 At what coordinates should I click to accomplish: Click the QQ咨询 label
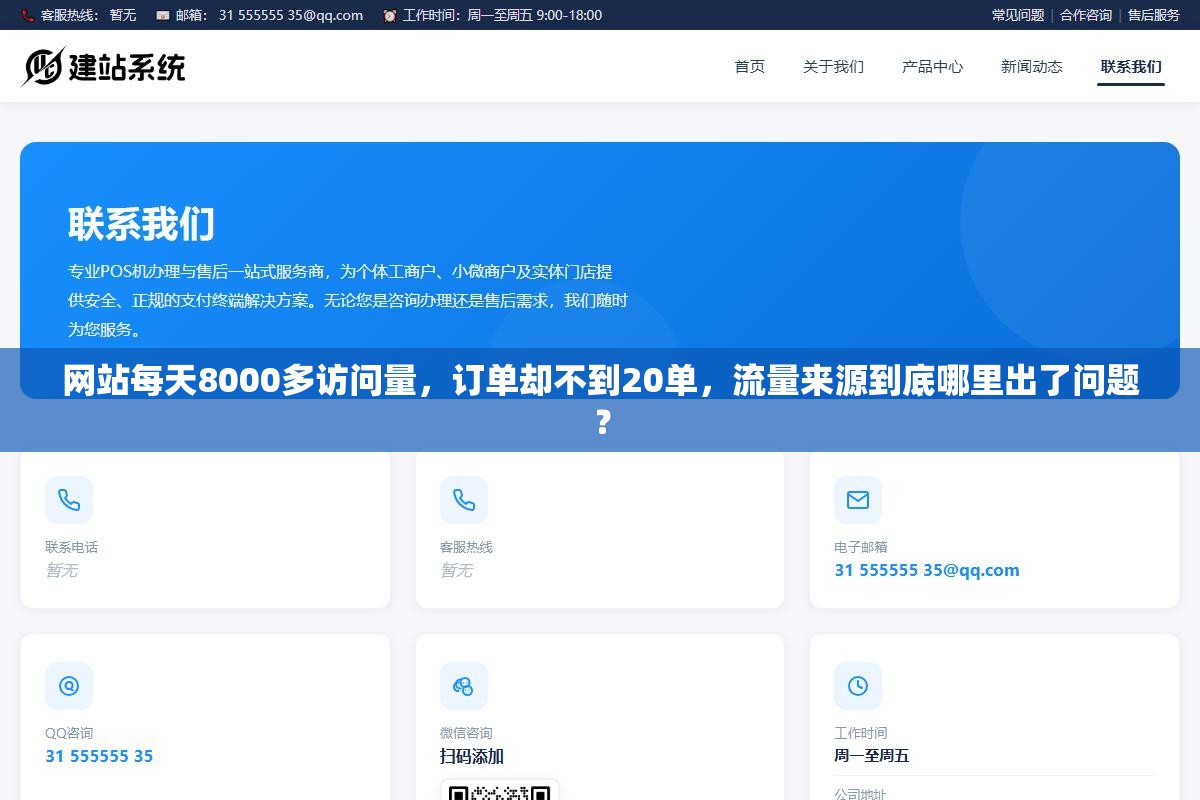click(69, 733)
